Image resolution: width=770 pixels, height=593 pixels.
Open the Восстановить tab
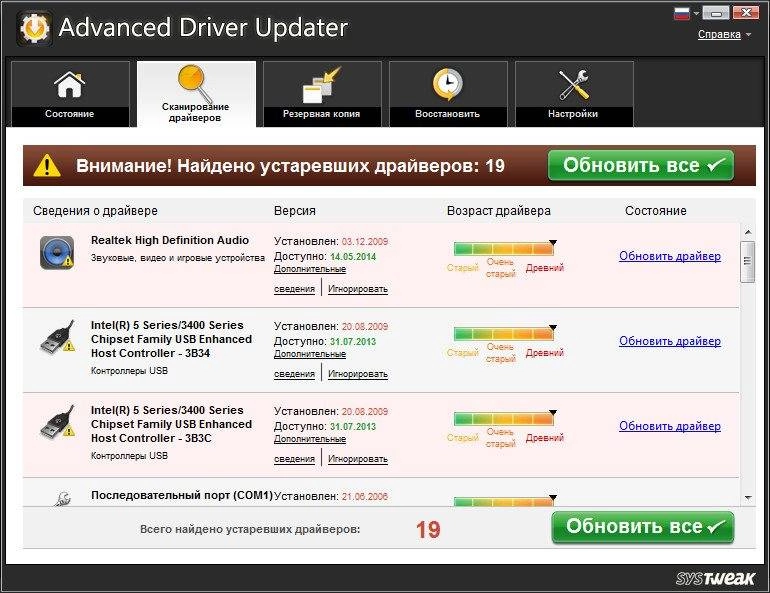pos(448,94)
